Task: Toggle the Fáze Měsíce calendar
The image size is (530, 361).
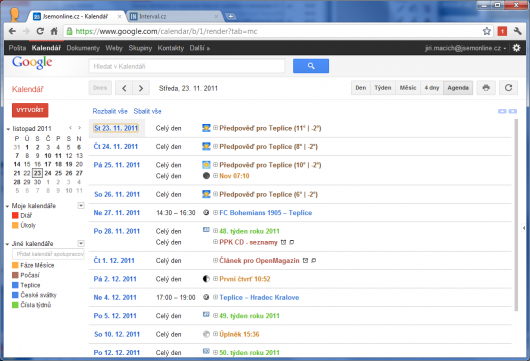Action: [15, 265]
